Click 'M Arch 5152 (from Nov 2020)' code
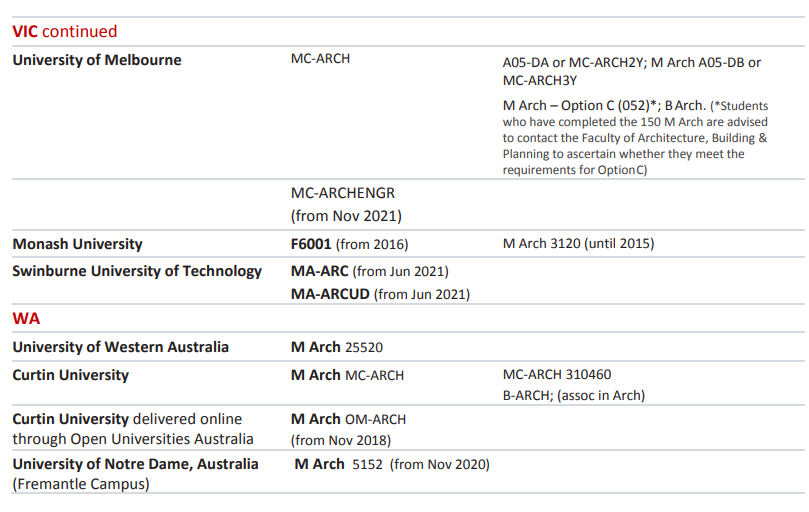Image resolution: width=809 pixels, height=512 pixels. coord(392,464)
